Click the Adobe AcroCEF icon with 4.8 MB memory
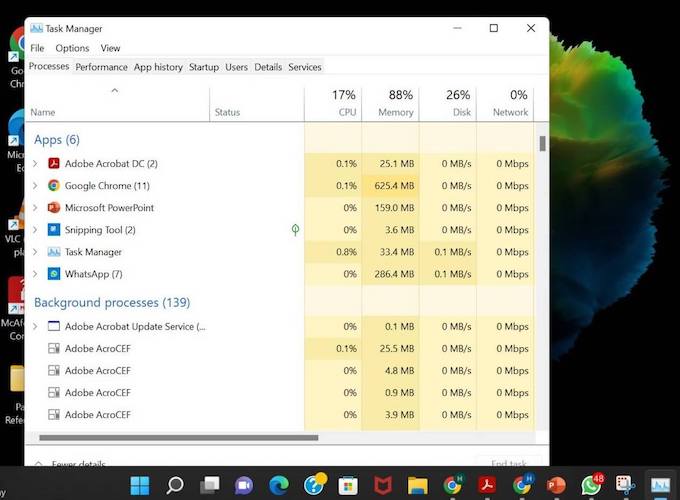 pos(54,370)
